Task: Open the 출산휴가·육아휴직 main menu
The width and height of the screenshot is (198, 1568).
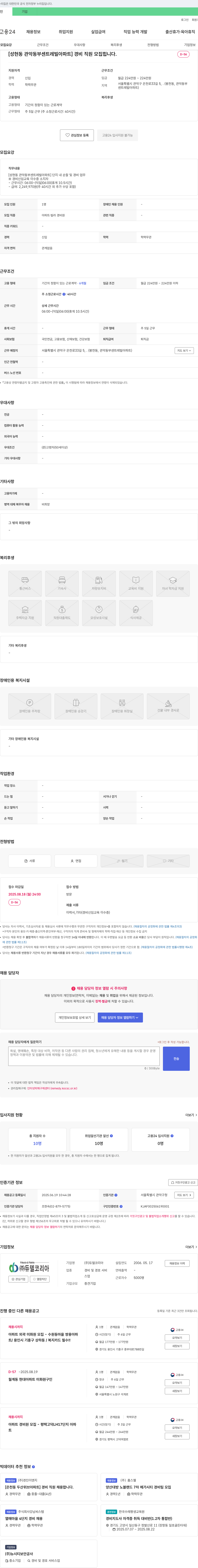Action: click(x=180, y=32)
